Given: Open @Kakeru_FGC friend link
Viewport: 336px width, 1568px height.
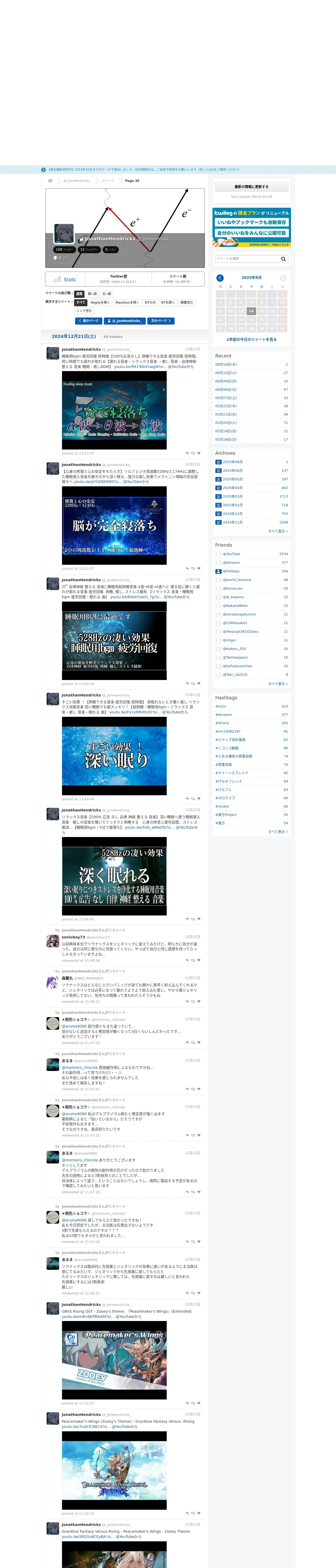Looking at the screenshot, I should [235, 649].
